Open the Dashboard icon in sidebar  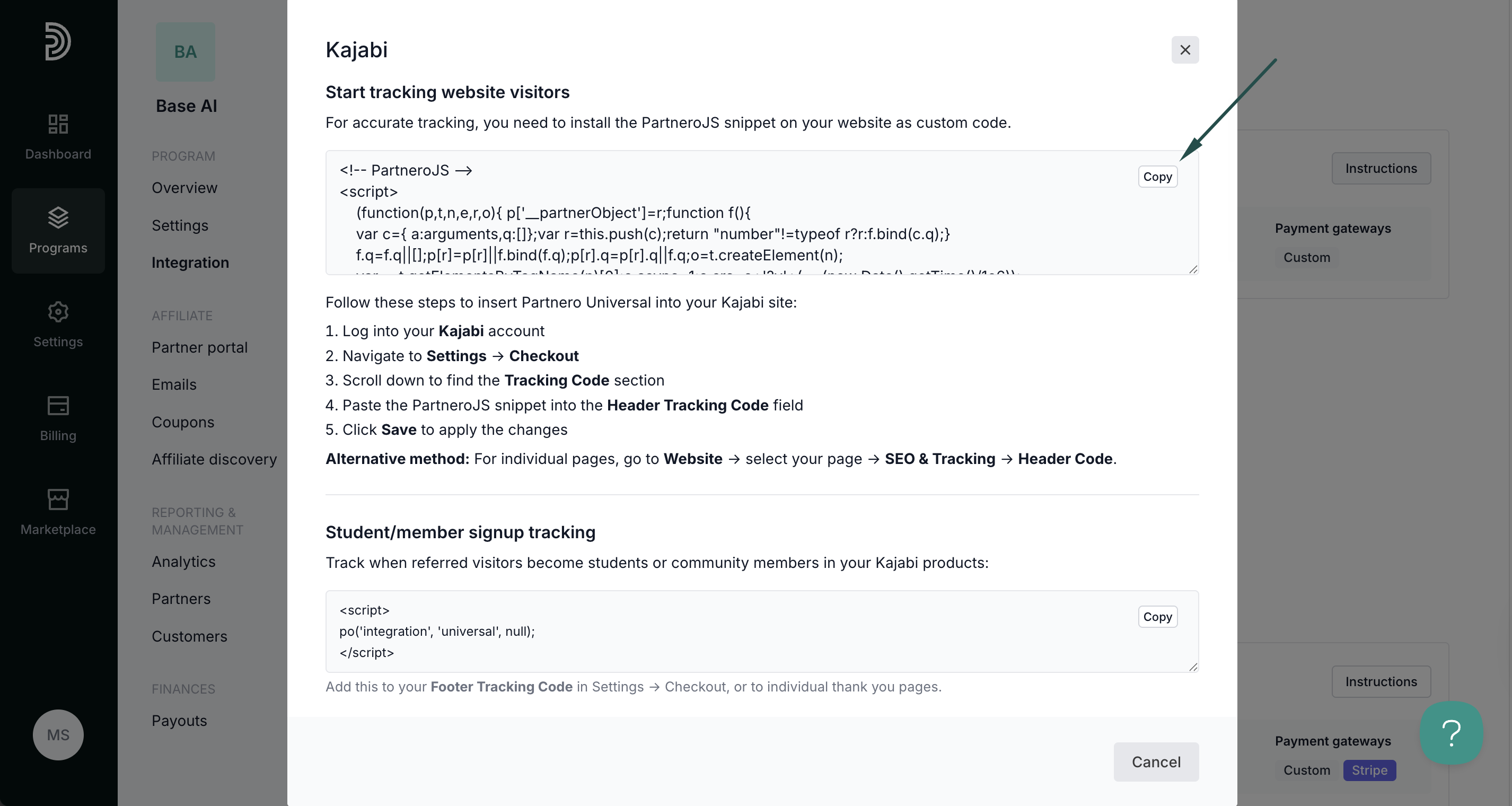(57, 124)
